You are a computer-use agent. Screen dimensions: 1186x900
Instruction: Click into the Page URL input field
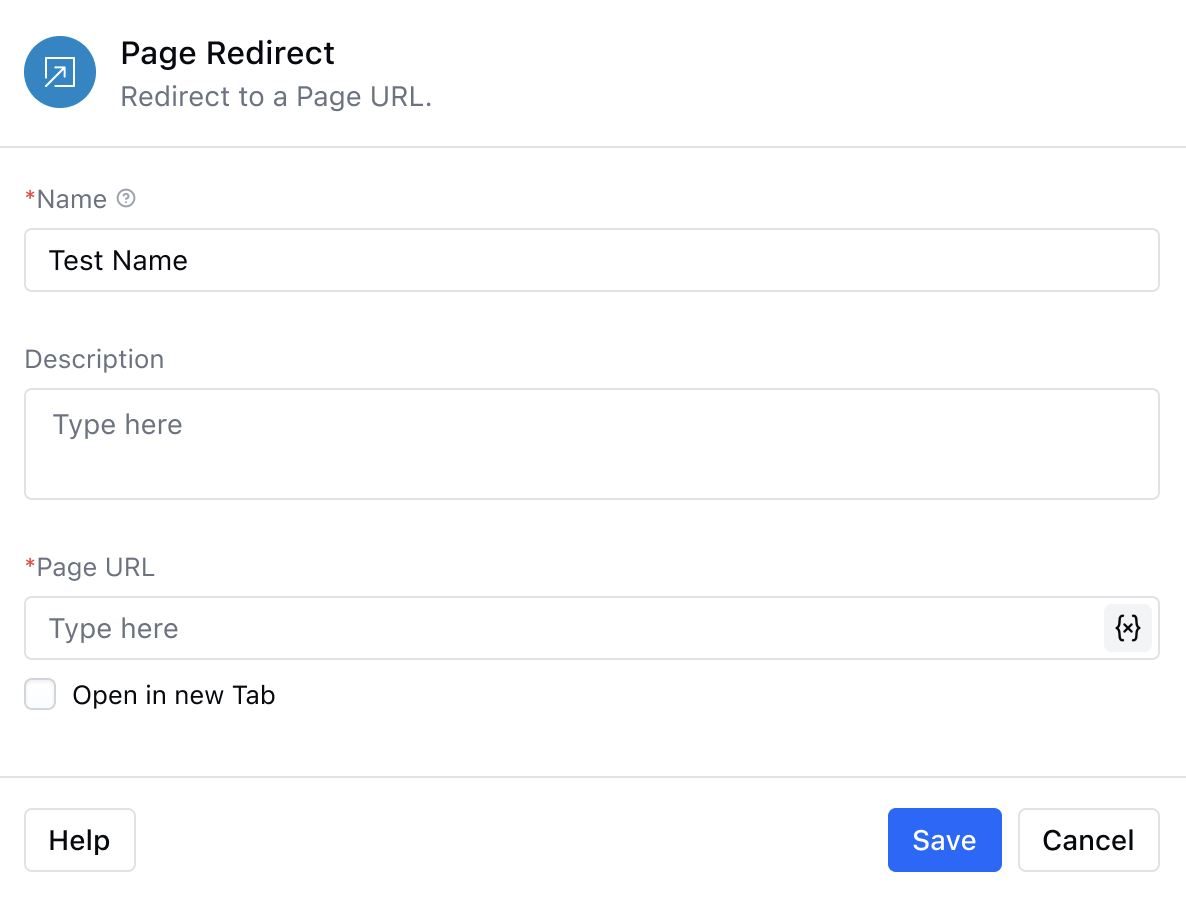(x=560, y=628)
